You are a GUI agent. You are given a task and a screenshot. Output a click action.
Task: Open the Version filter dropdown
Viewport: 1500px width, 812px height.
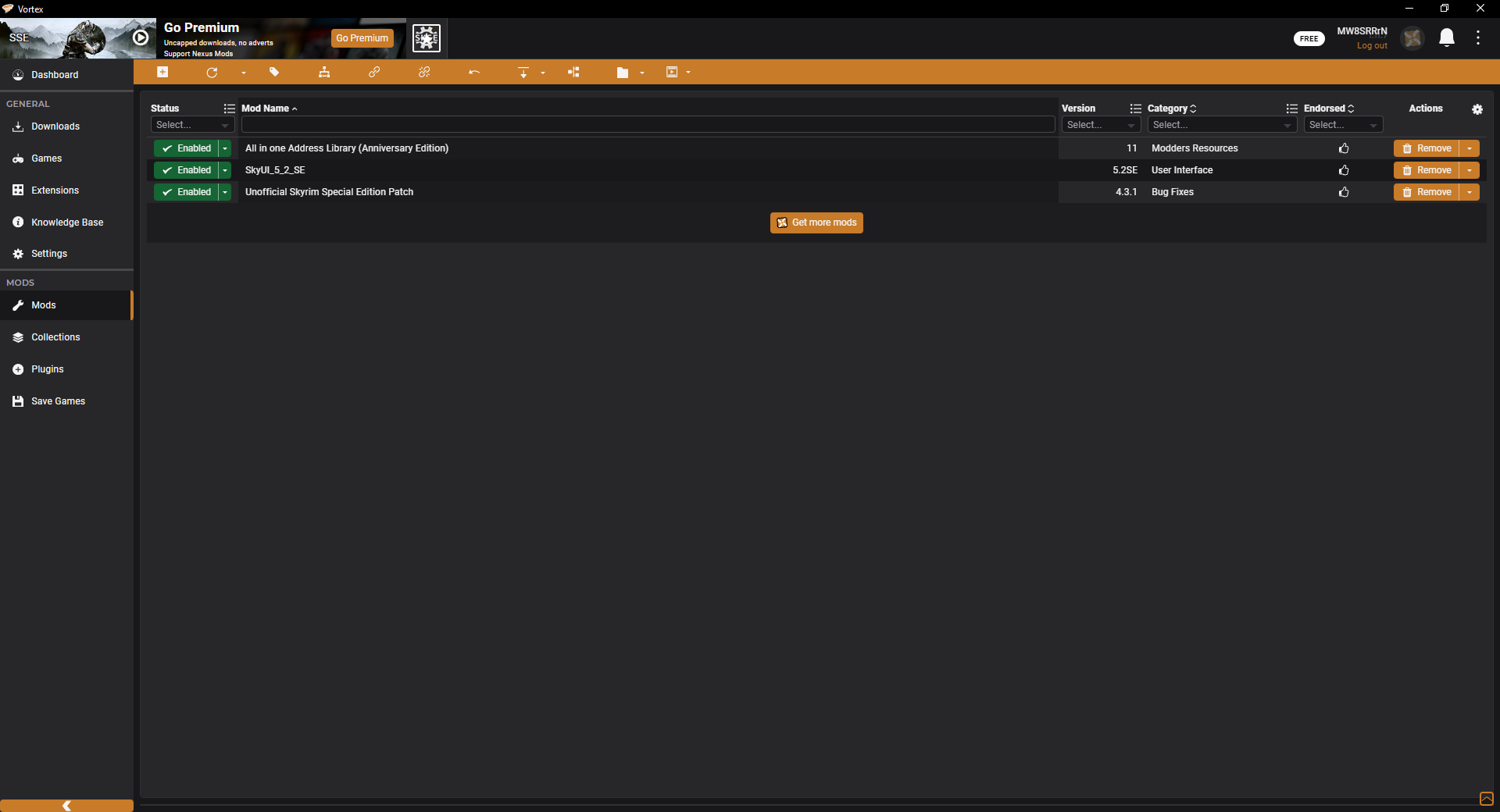(x=1101, y=125)
